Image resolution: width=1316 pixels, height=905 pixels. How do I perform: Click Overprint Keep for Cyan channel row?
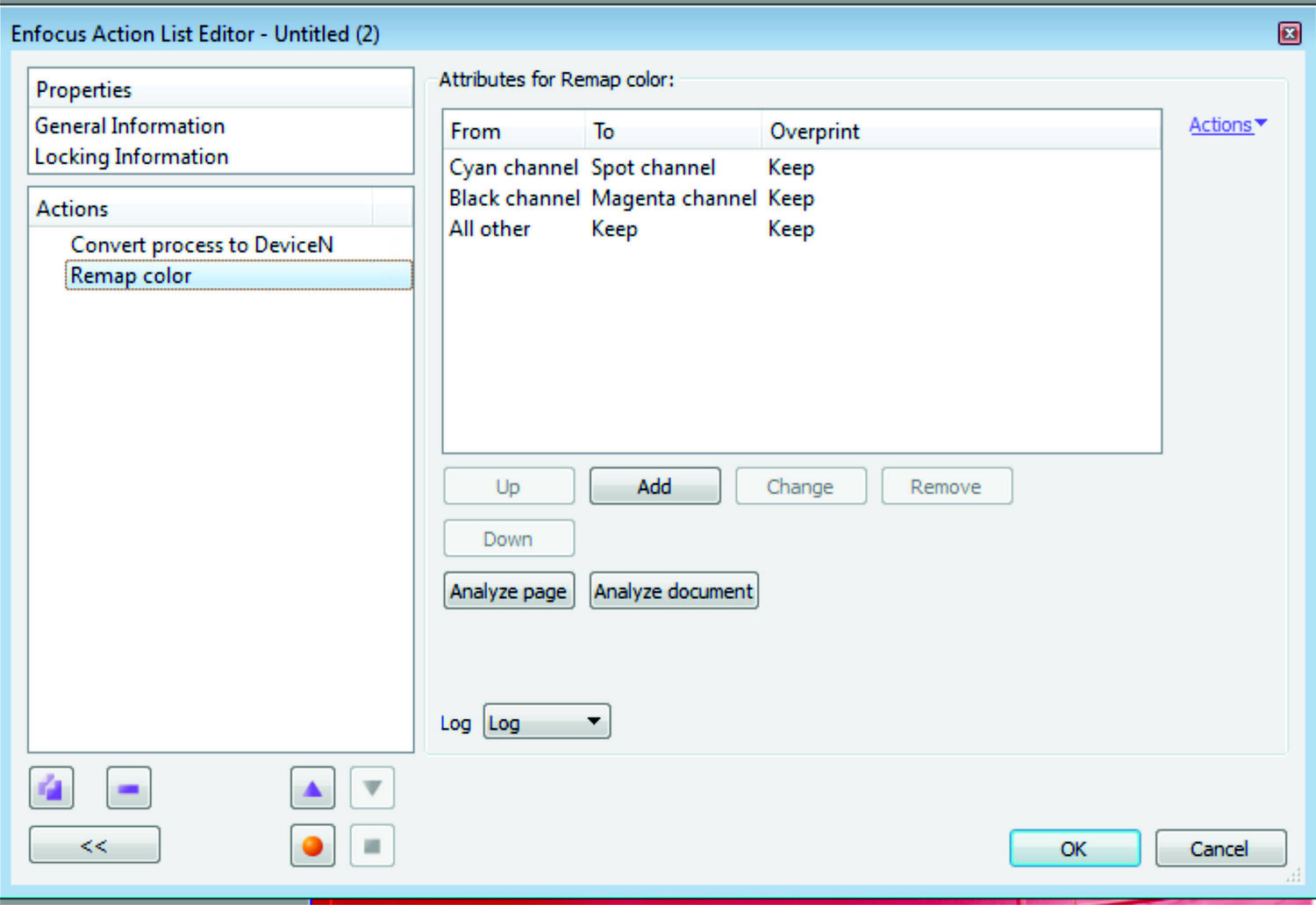[791, 167]
